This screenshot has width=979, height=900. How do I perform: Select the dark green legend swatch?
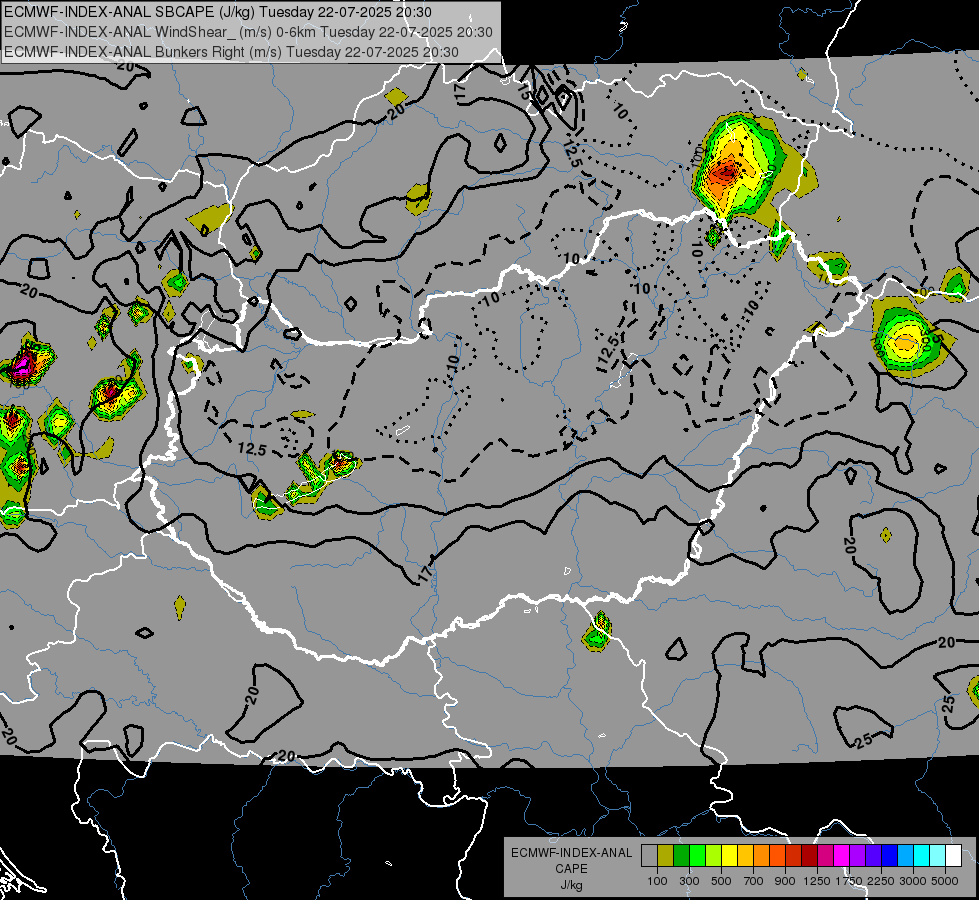click(x=681, y=856)
